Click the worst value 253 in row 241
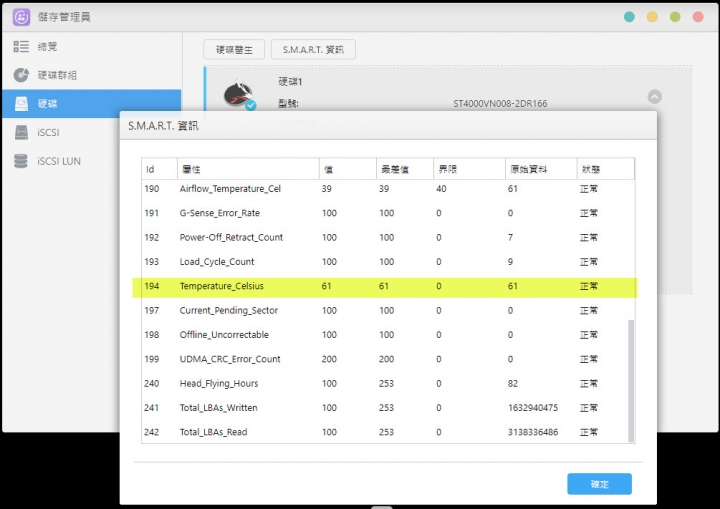The image size is (720, 509). pyautogui.click(x=387, y=408)
